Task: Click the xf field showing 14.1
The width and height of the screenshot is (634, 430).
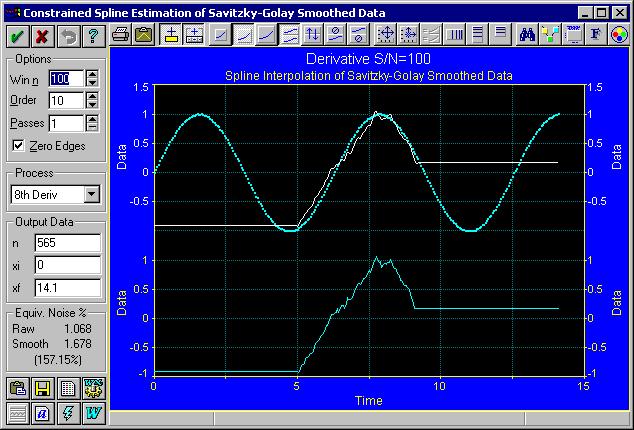Action: pos(68,288)
